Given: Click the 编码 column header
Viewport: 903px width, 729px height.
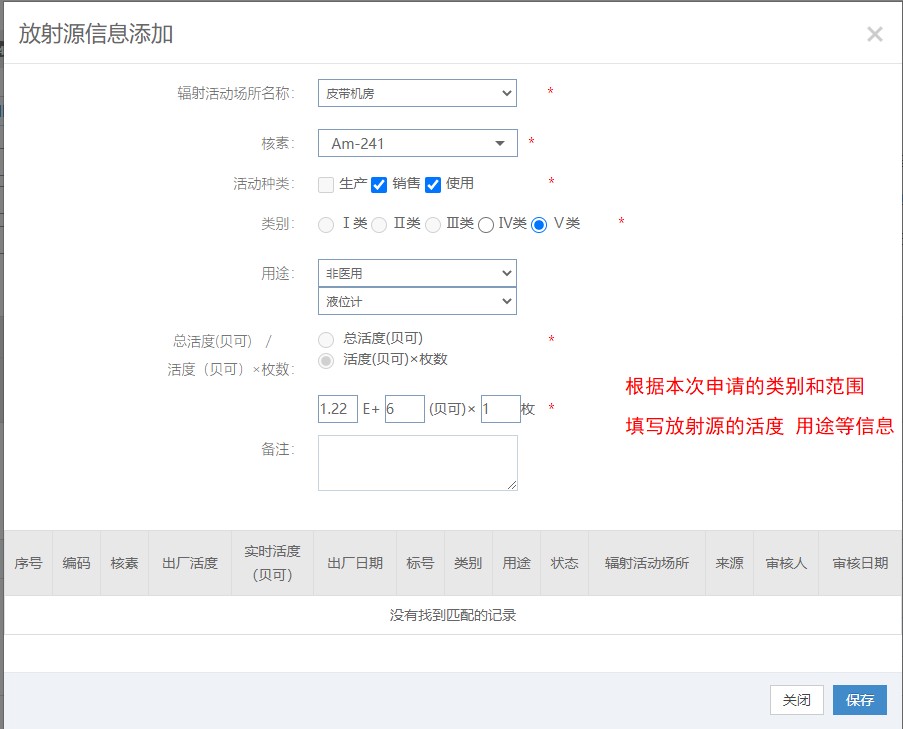Looking at the screenshot, I should (76, 563).
